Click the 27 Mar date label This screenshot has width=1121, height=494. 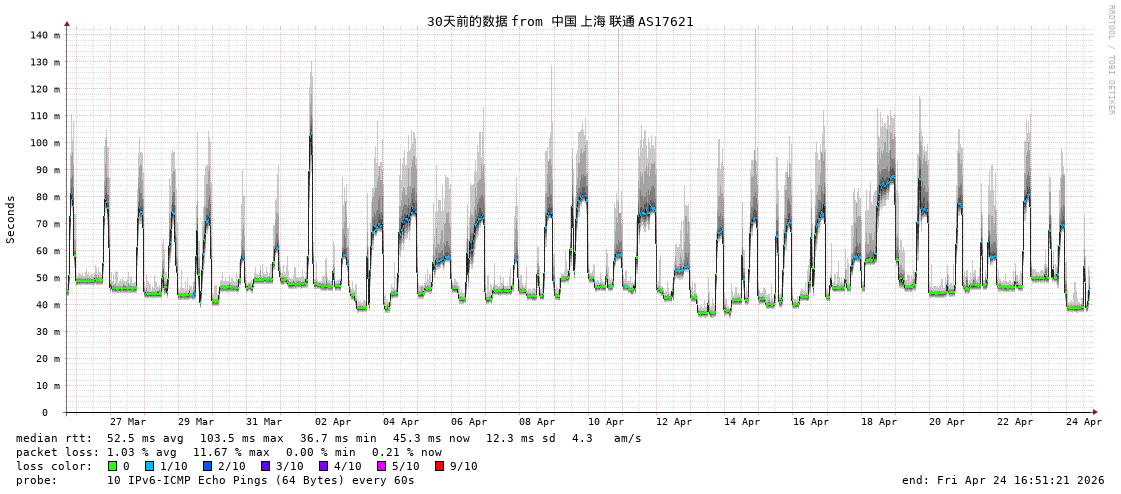128,422
